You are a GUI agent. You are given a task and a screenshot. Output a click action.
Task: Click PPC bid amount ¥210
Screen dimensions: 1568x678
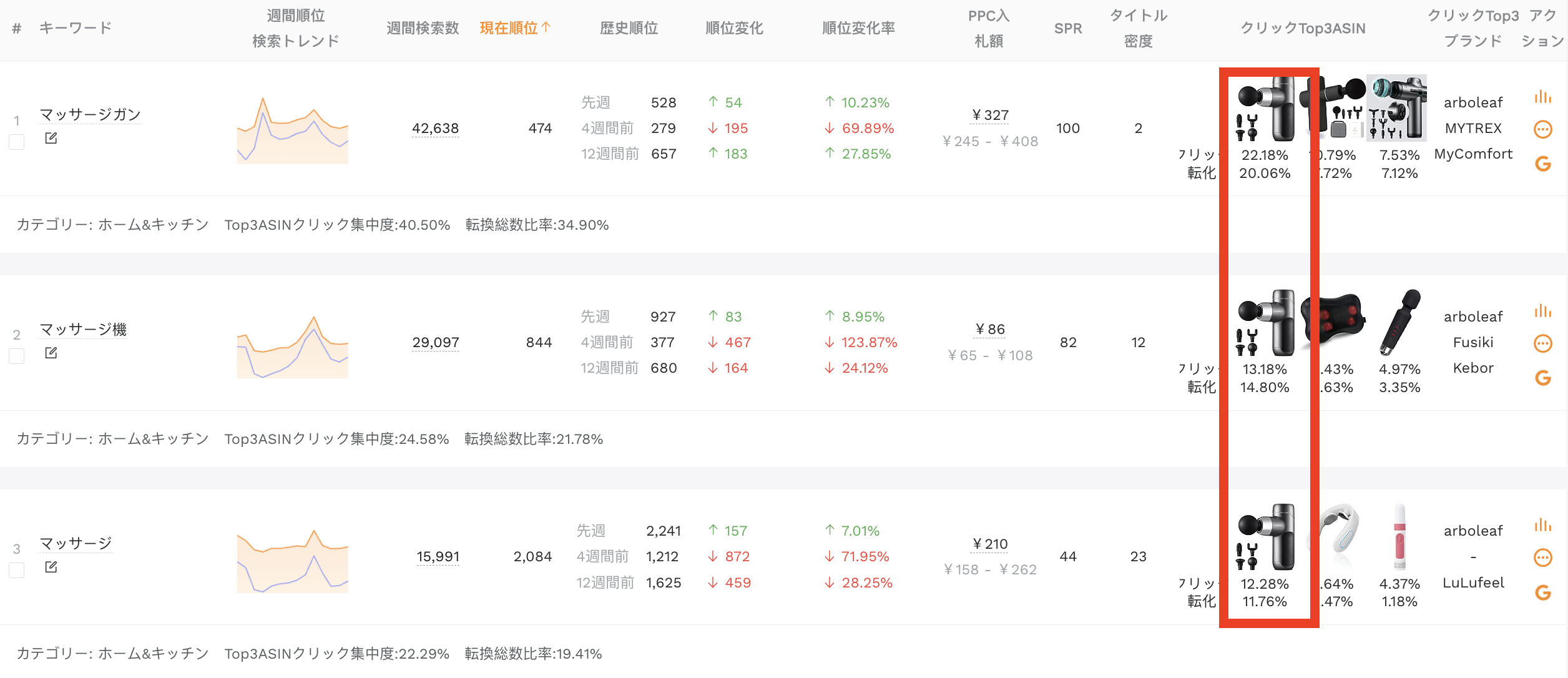pyautogui.click(x=990, y=544)
